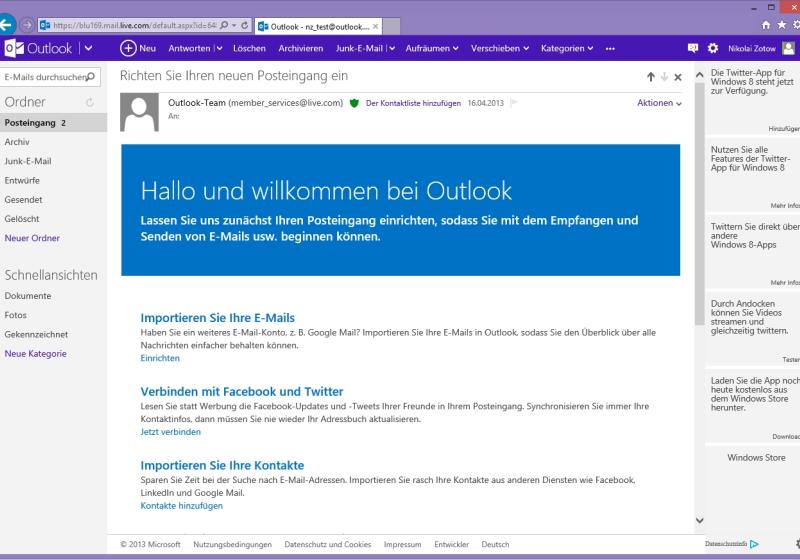The width and height of the screenshot is (800, 560).
Task: Click Löschen in the toolbar
Action: [249, 48]
